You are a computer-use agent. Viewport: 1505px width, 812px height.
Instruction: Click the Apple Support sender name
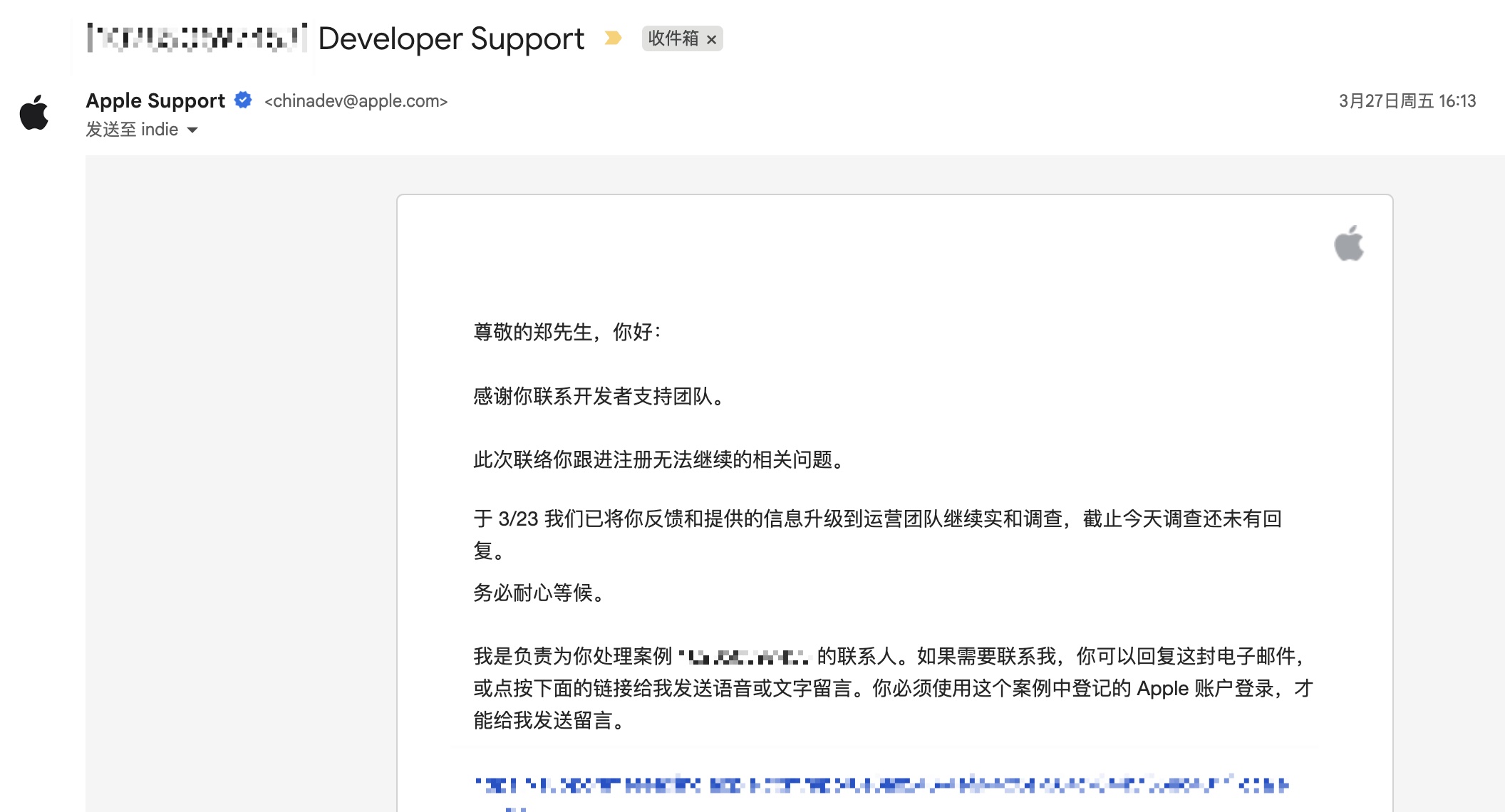tap(155, 100)
